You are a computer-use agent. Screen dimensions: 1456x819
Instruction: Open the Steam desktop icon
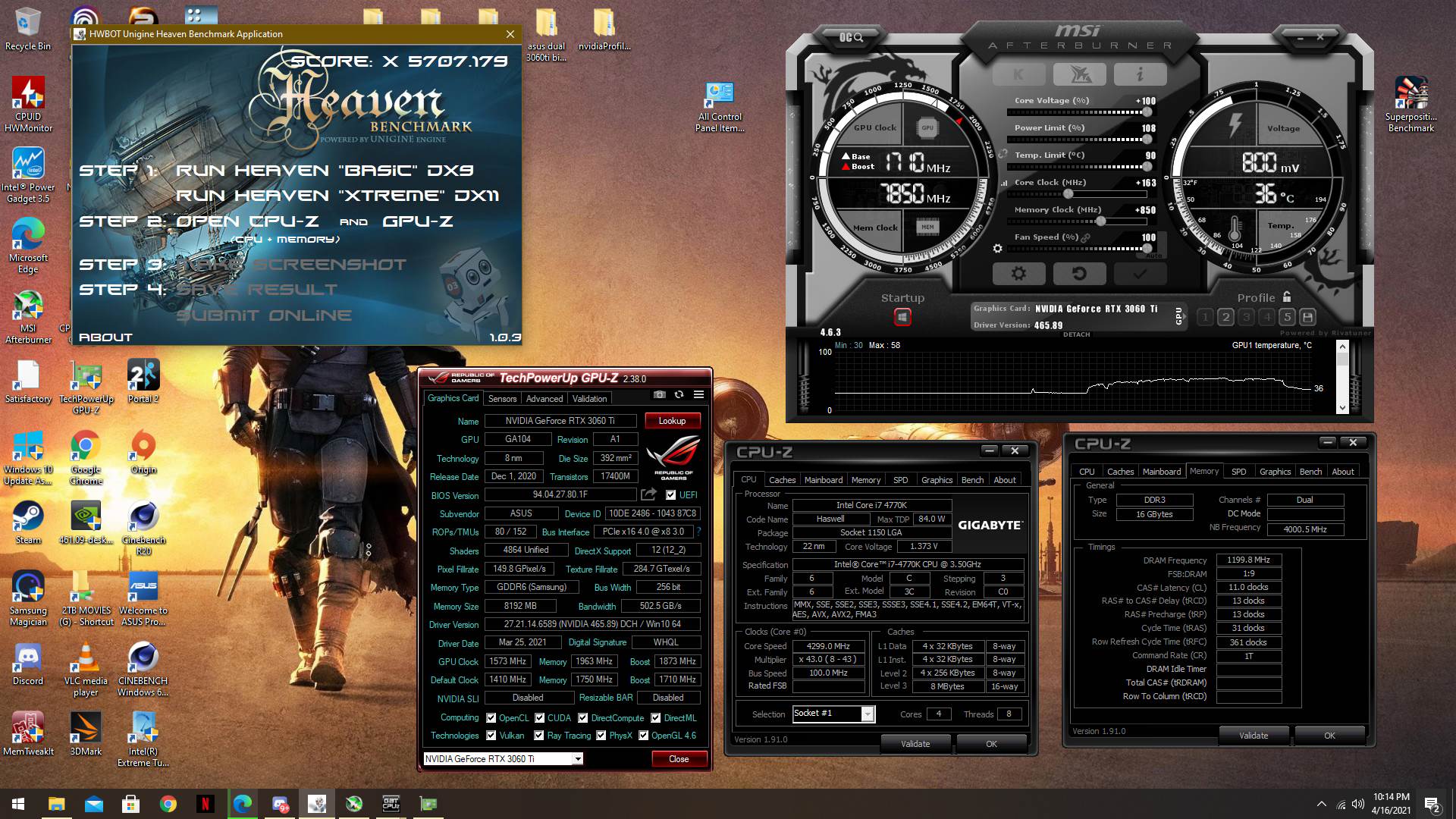pos(28,522)
